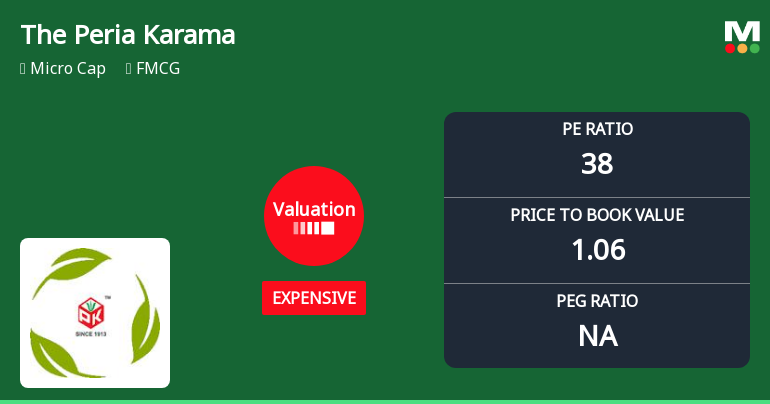Click the red dot under the M logo
770x404 pixels.
click(731, 48)
